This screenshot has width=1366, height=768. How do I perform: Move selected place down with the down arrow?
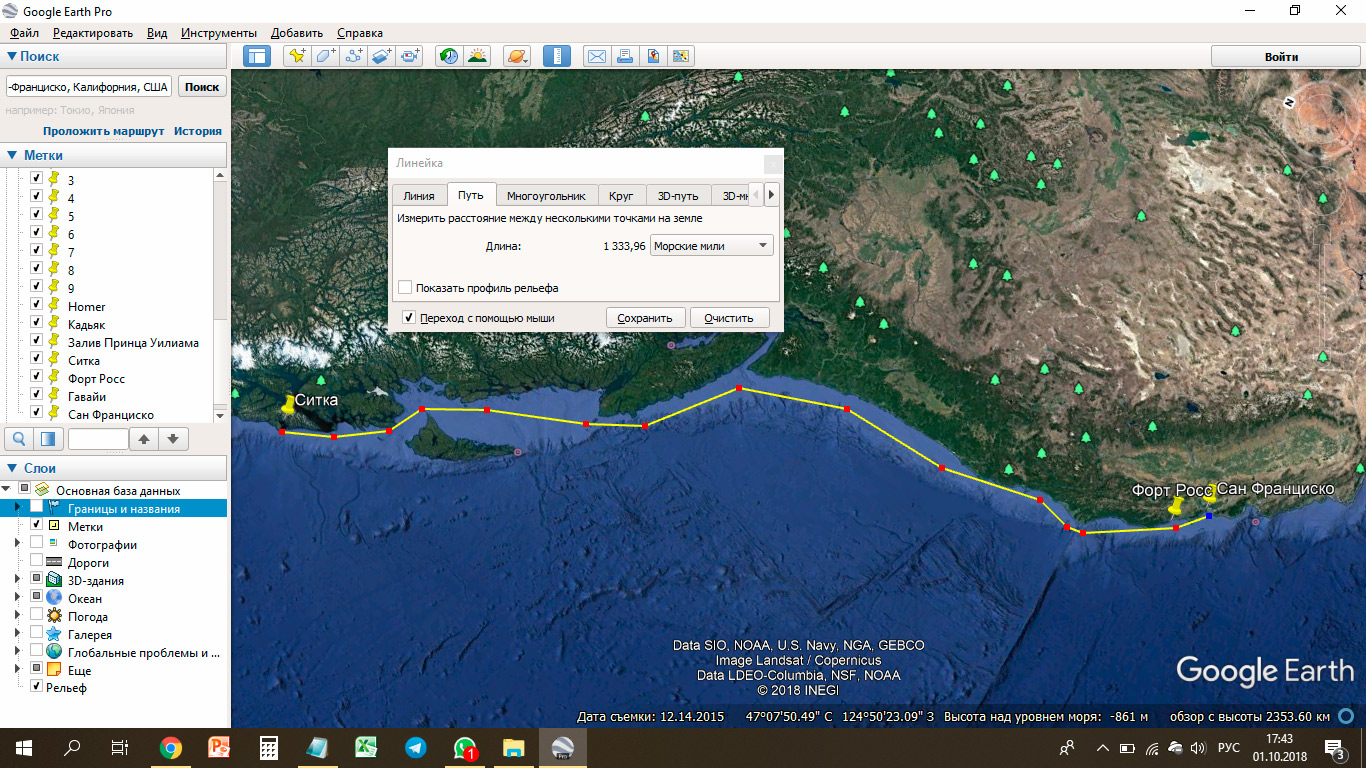click(173, 438)
